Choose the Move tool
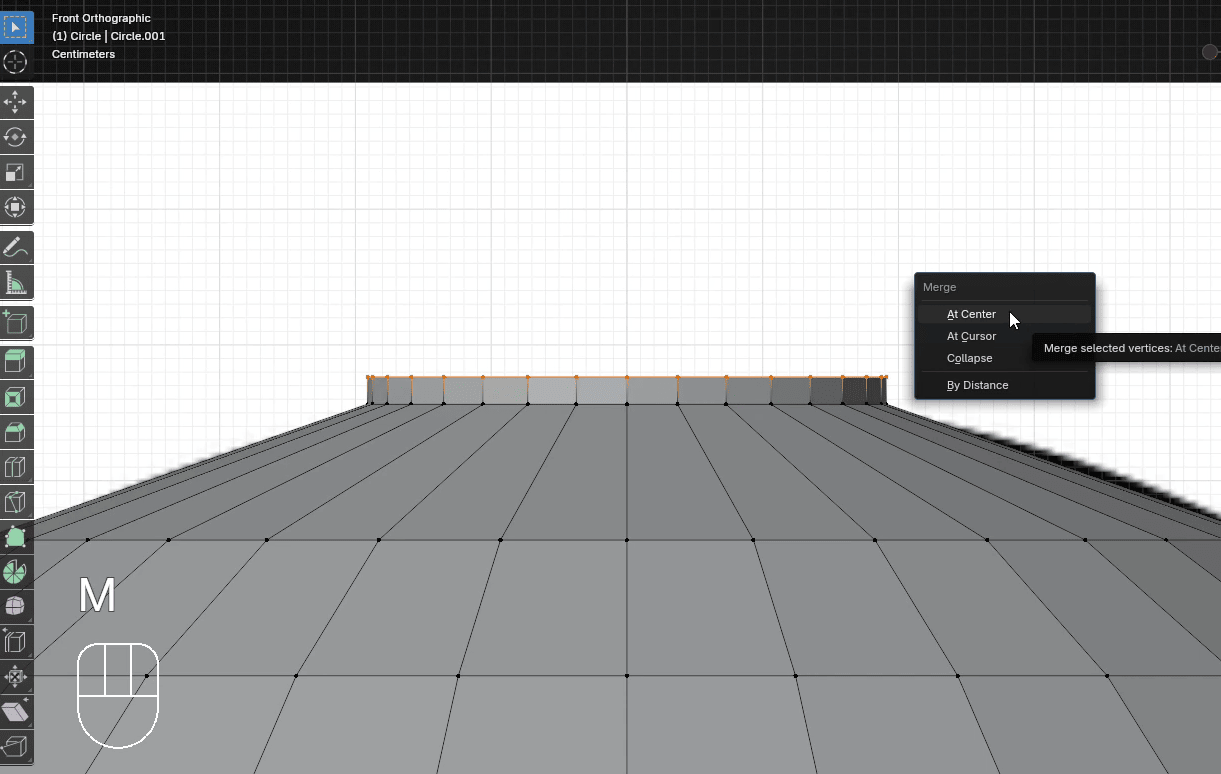Screen dimensions: 1221x774 pyautogui.click(x=16, y=102)
